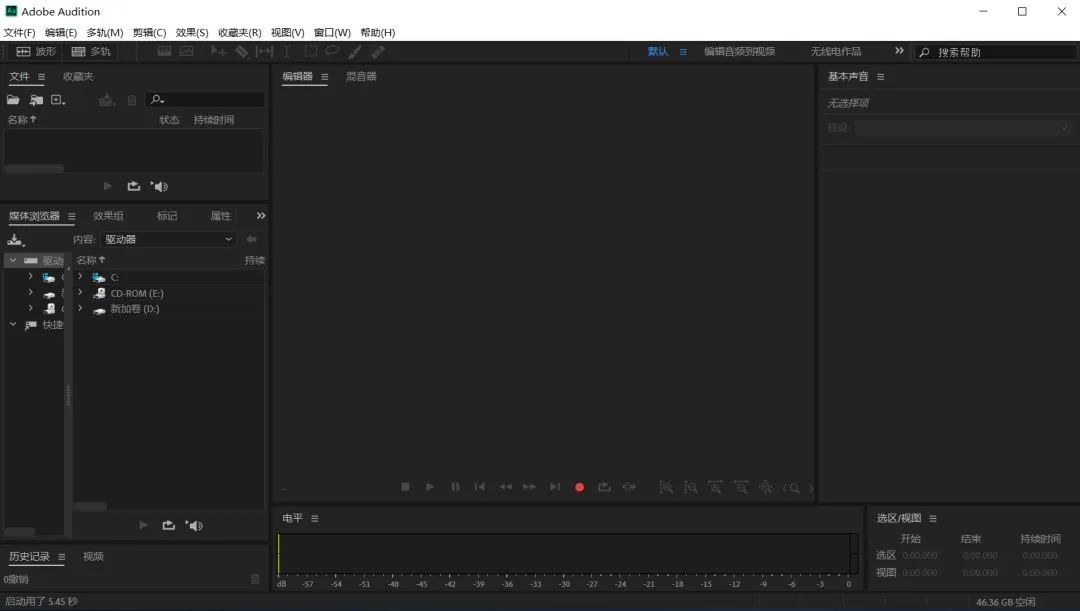Click the Import file icon in Files panel
The width and height of the screenshot is (1080, 611).
tap(36, 100)
